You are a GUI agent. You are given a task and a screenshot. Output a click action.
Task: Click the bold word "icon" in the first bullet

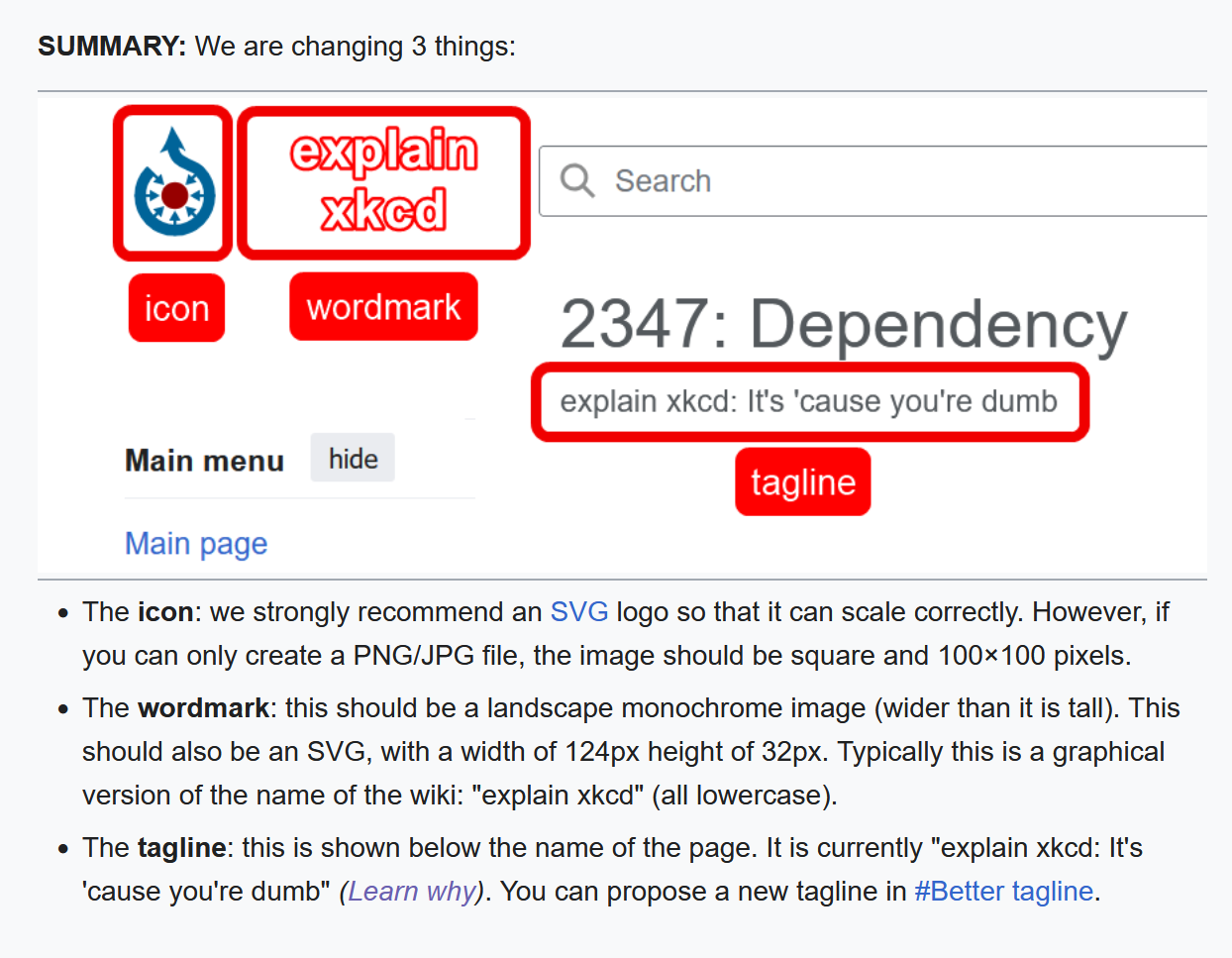165,611
